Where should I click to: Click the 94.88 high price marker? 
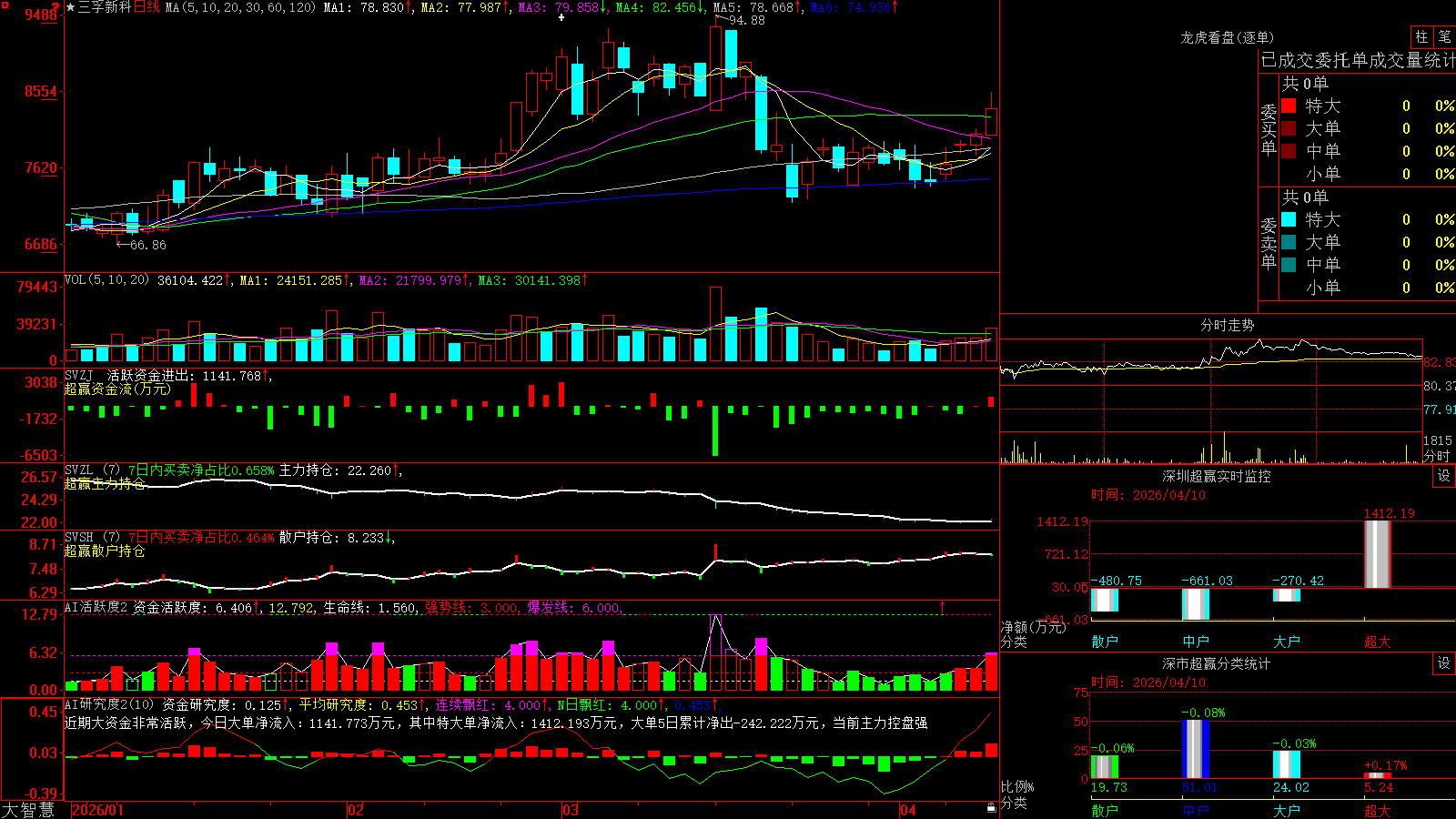click(746, 20)
